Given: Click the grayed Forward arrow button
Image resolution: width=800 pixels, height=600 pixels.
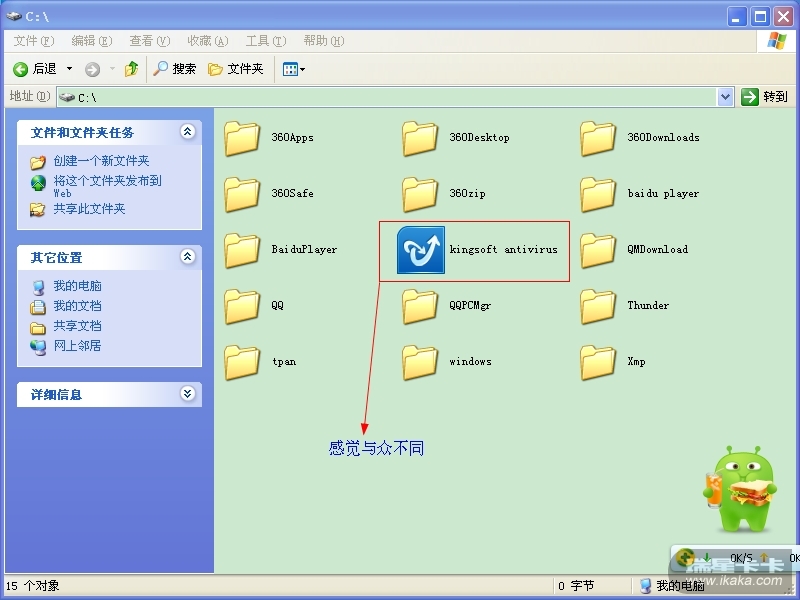Looking at the screenshot, I should [x=92, y=69].
